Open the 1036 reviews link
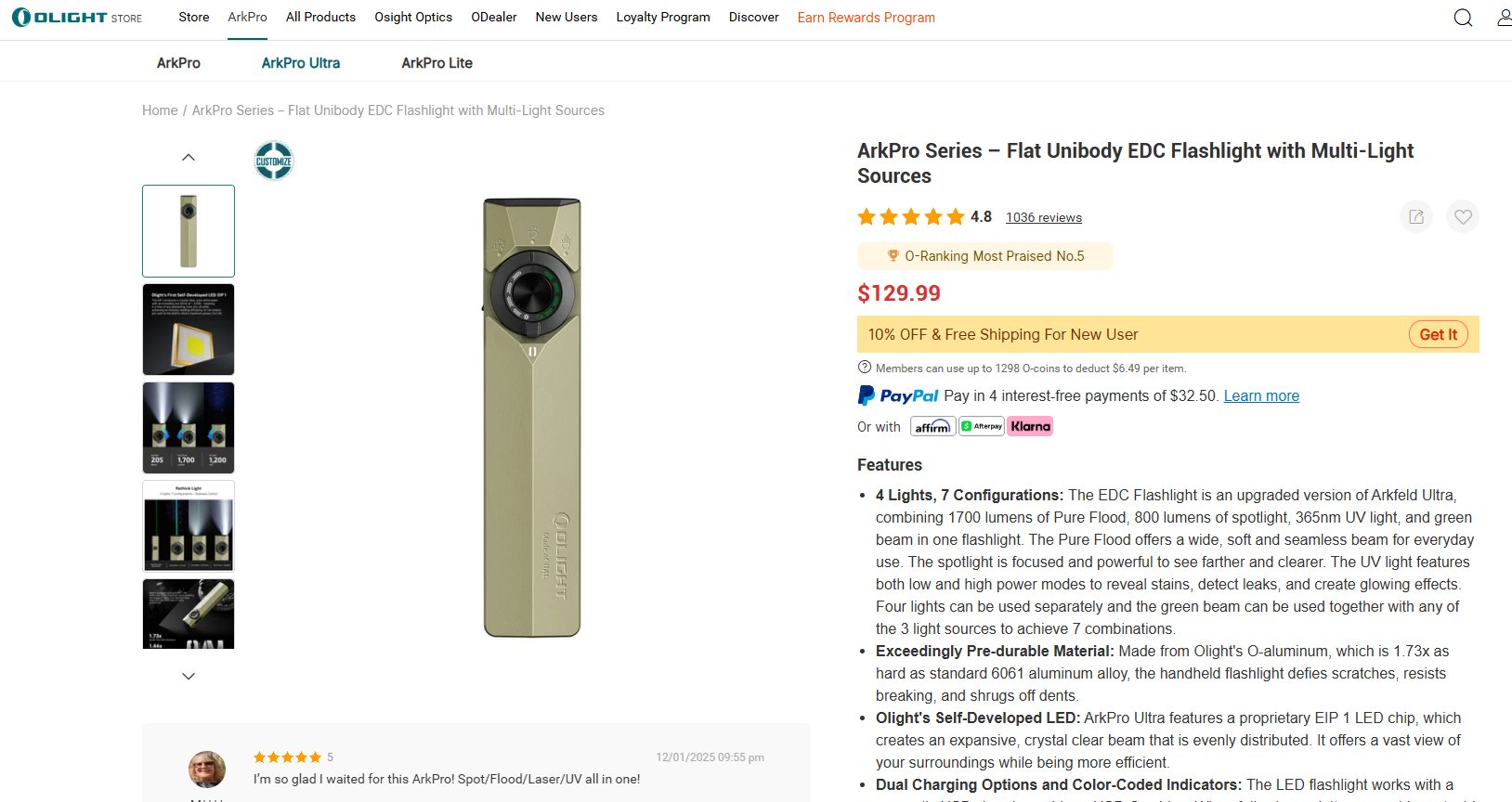 pyautogui.click(x=1043, y=217)
